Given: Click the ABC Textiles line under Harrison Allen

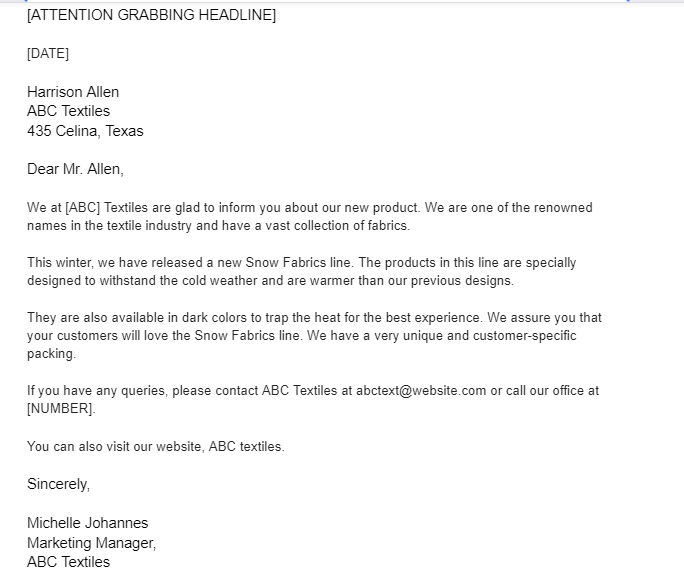Looking at the screenshot, I should click(x=68, y=111).
